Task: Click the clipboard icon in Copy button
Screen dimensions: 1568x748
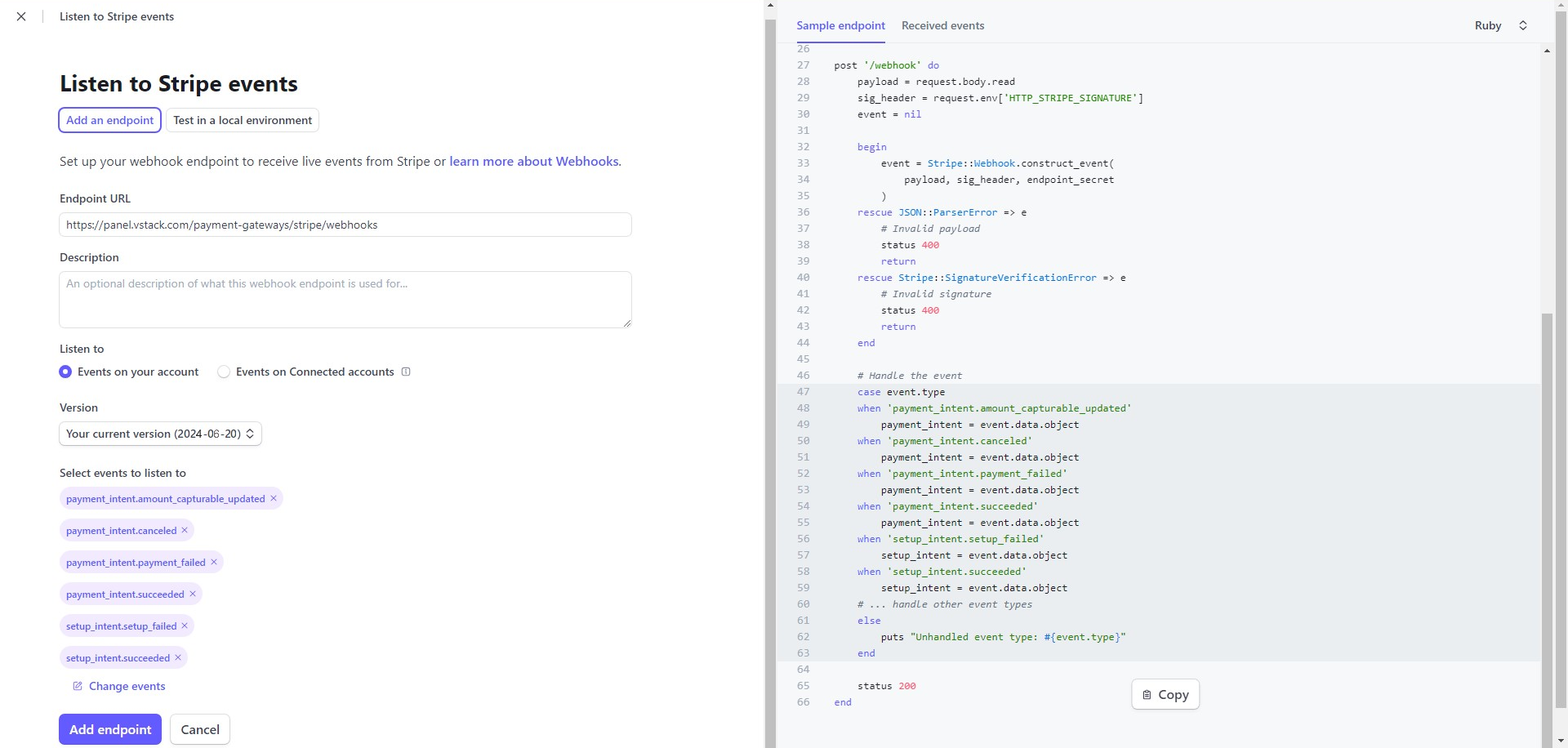Action: point(1147,695)
